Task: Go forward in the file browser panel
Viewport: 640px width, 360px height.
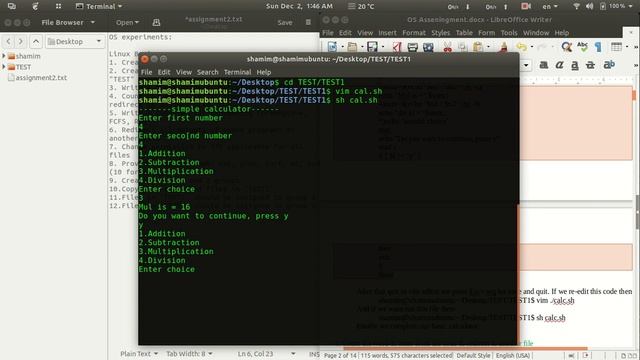Action: 20,41
